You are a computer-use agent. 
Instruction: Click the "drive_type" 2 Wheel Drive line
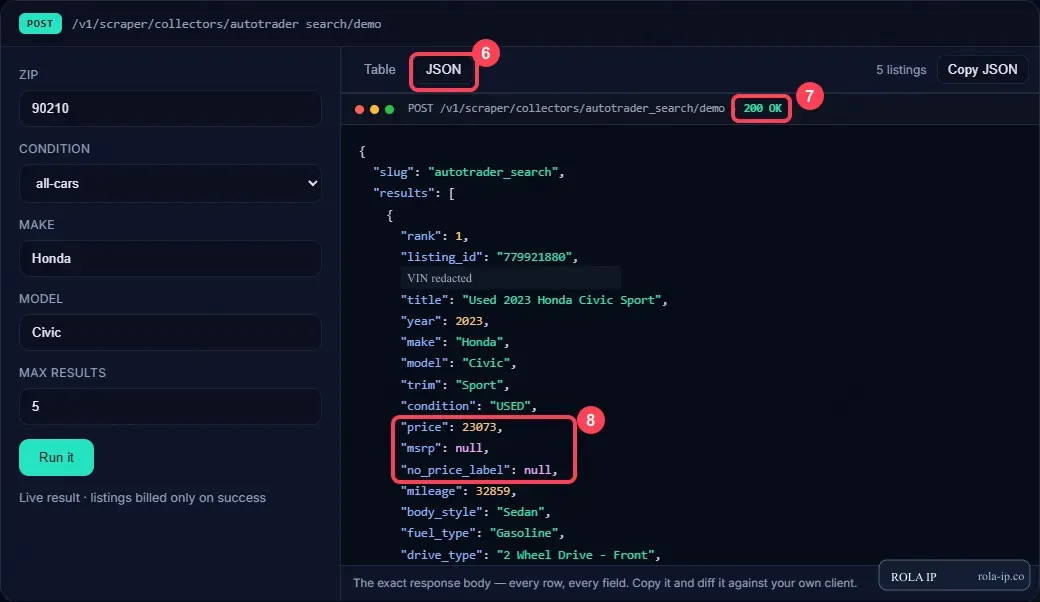tap(530, 555)
